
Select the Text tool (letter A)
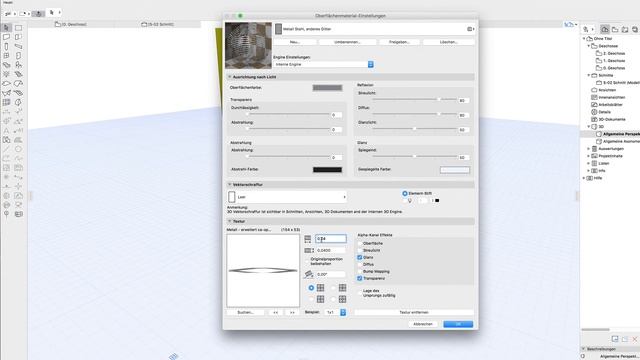pos(7,131)
